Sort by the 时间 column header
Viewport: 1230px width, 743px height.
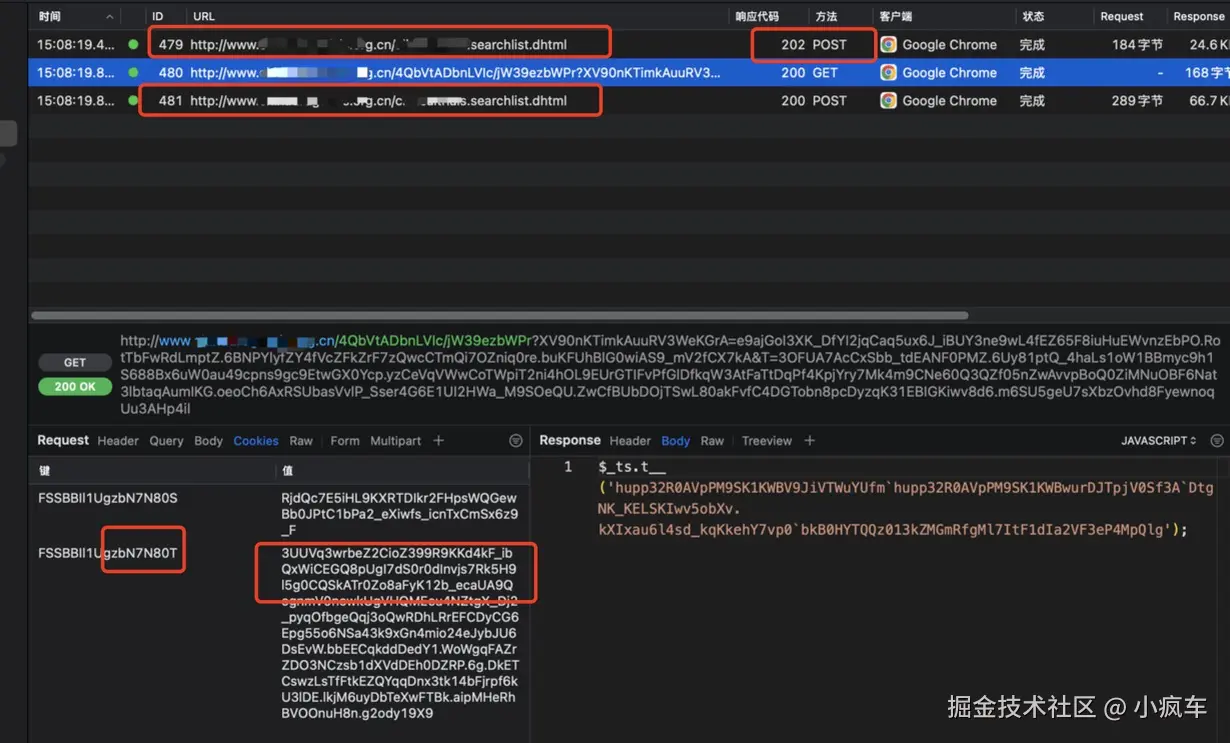click(50, 16)
